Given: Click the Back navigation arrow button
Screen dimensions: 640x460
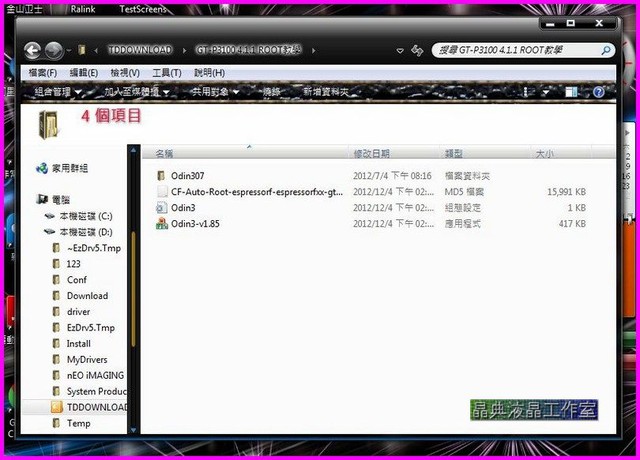Looking at the screenshot, I should point(31,50).
